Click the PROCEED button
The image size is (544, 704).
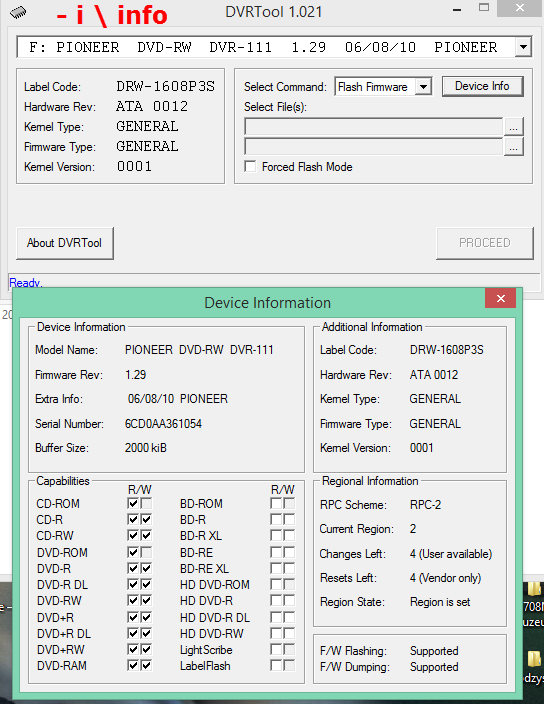(485, 243)
